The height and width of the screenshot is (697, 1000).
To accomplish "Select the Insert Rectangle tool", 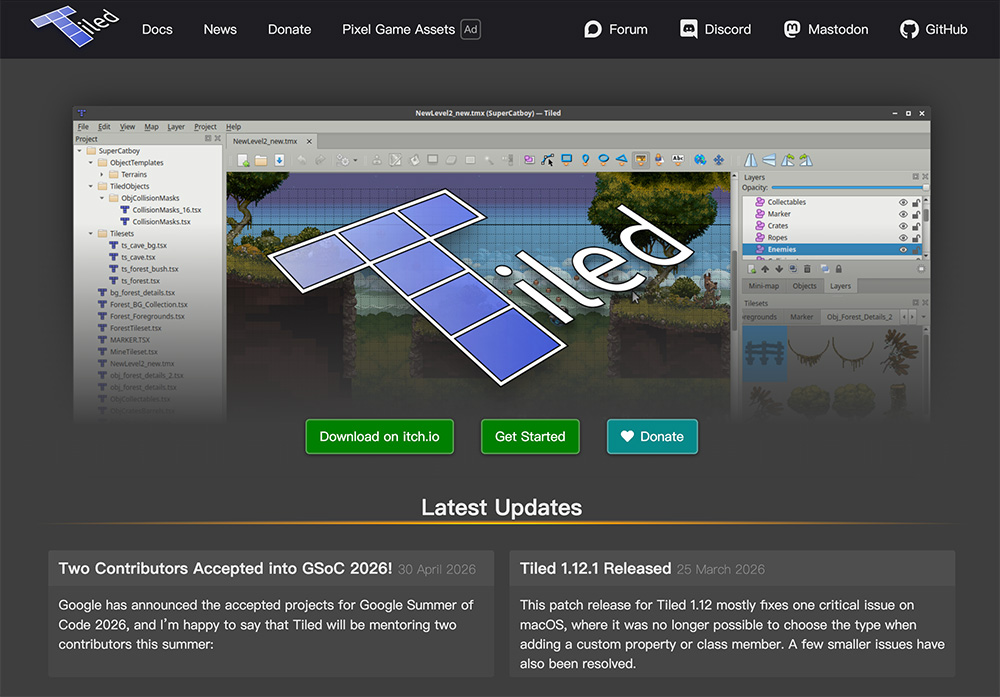I will coord(566,160).
